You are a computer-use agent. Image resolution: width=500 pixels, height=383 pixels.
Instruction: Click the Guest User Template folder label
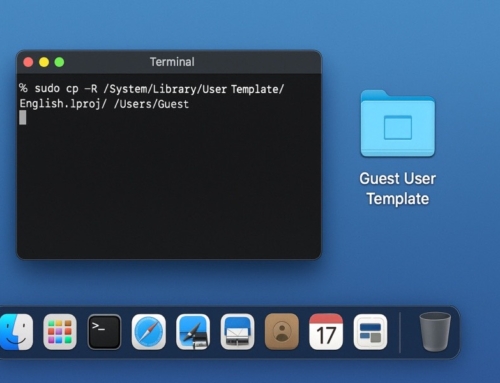click(x=398, y=188)
